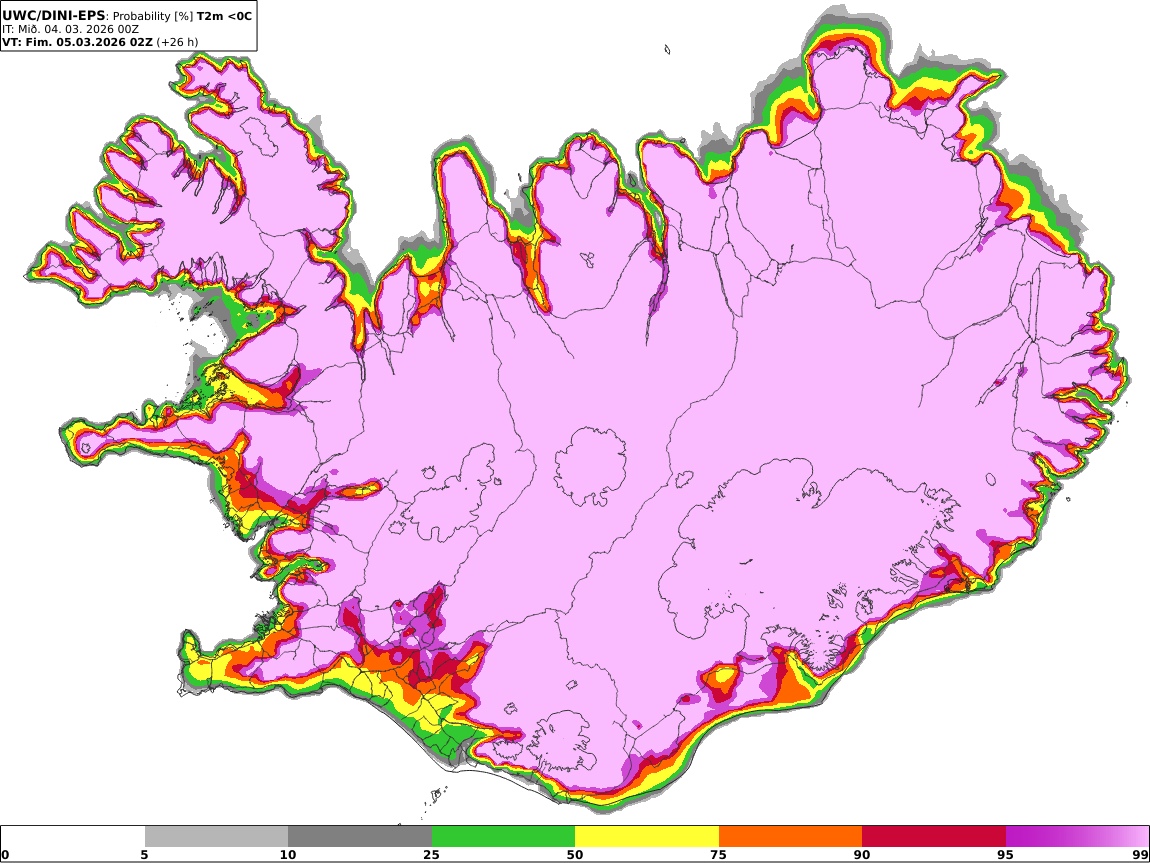Image resolution: width=1150 pixels, height=863 pixels.
Task: Click the orange 75-90% legend band
Action: (790, 836)
